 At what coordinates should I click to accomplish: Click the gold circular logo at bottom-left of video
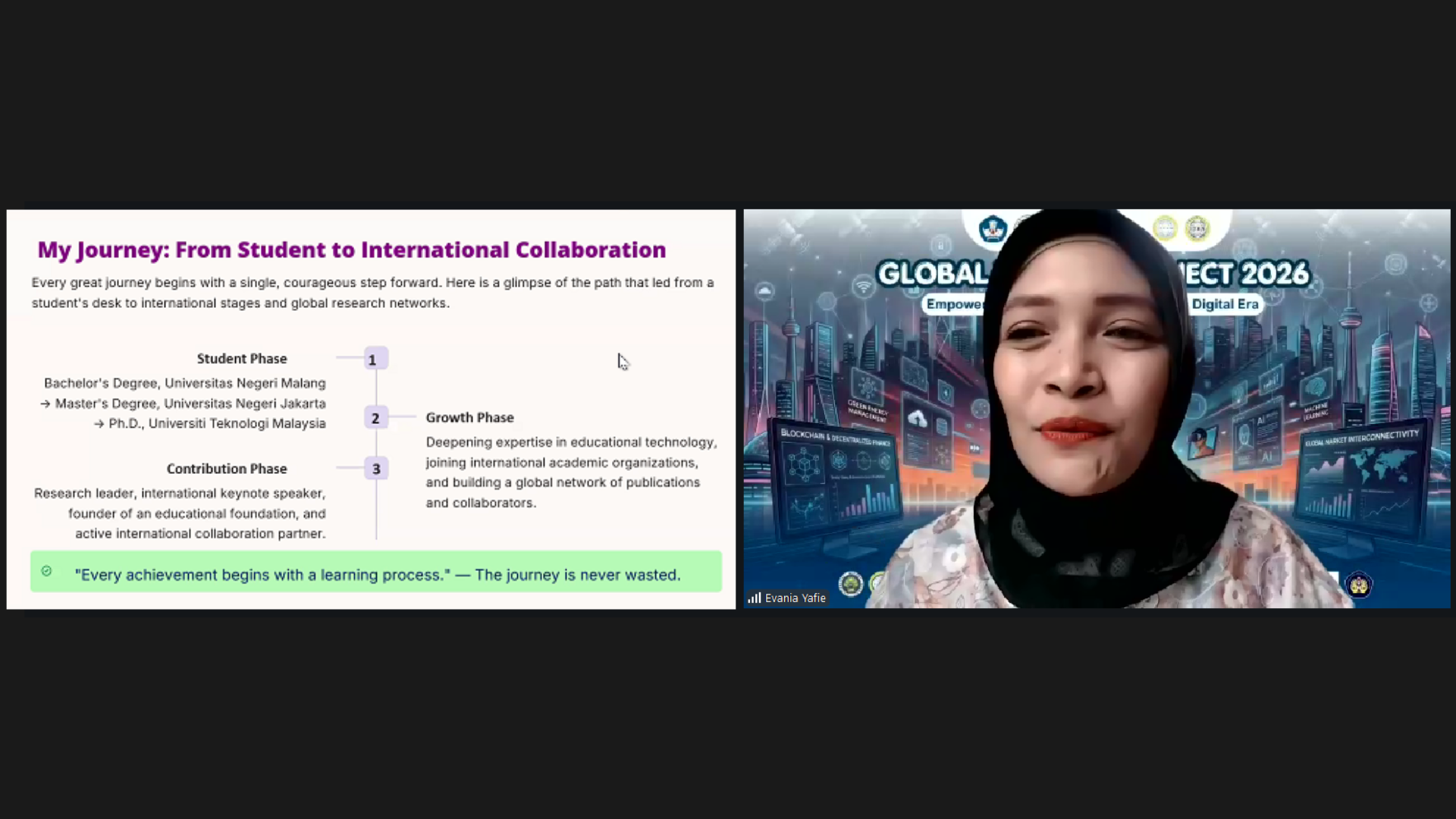coord(851,584)
